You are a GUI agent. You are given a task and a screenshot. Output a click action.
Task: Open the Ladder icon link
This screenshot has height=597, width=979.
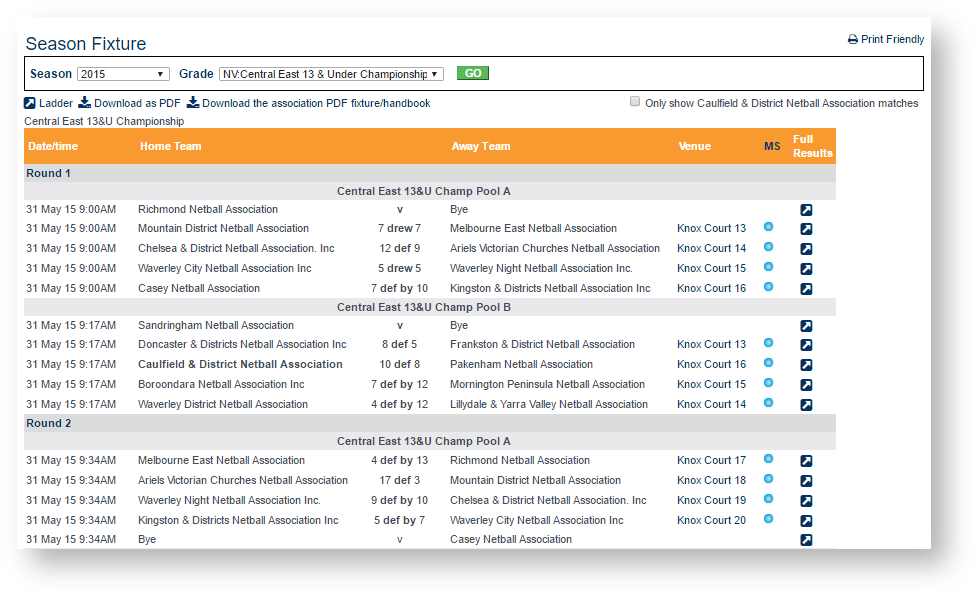pos(29,103)
